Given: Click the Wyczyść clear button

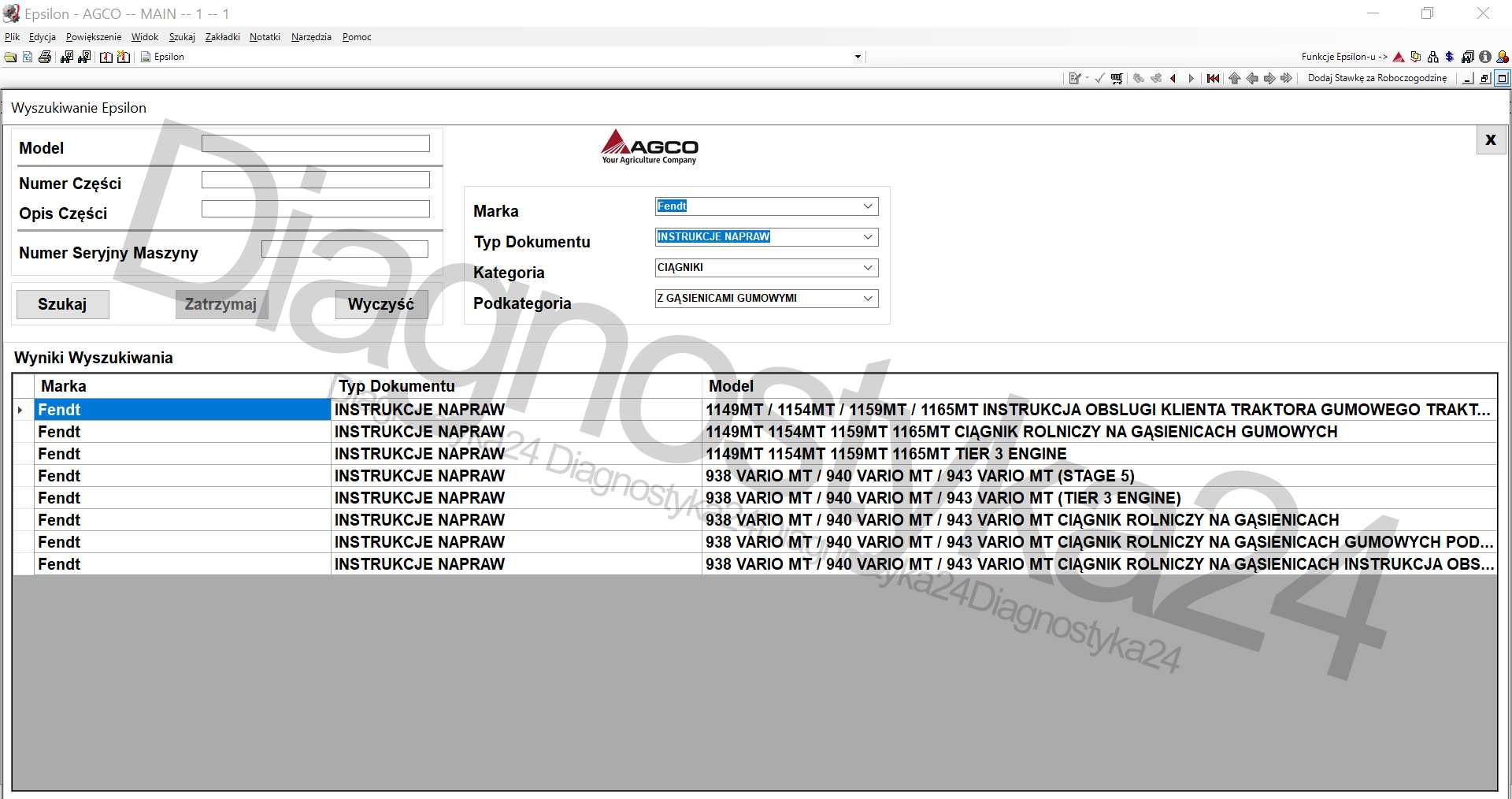Looking at the screenshot, I should 381,304.
